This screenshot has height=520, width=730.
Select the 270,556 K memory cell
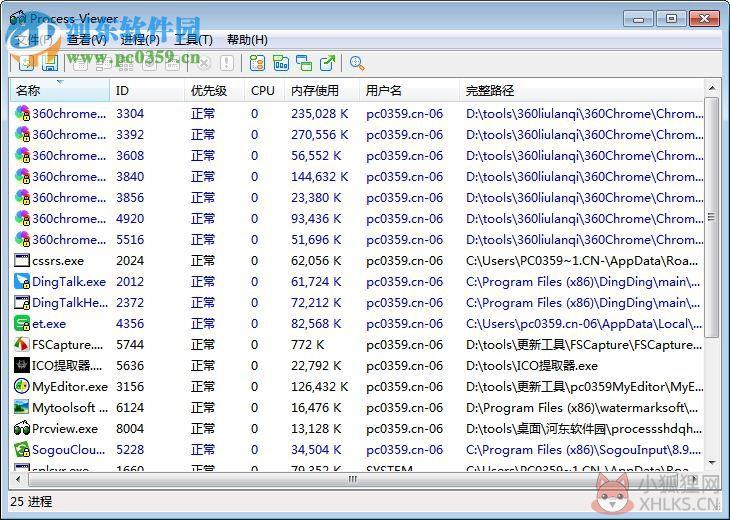coord(320,135)
